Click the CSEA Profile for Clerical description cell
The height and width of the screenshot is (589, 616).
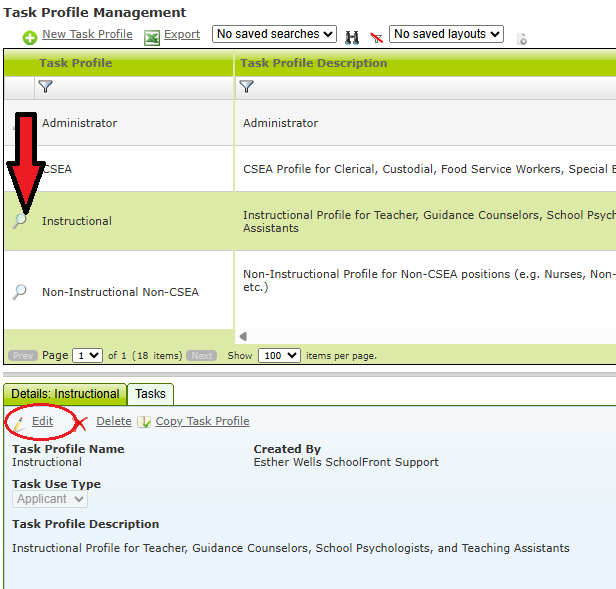point(425,169)
